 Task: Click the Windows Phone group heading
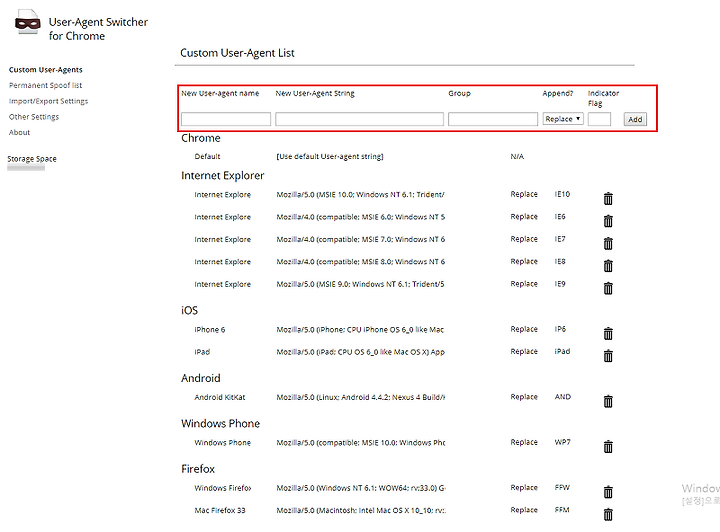[x=220, y=423]
